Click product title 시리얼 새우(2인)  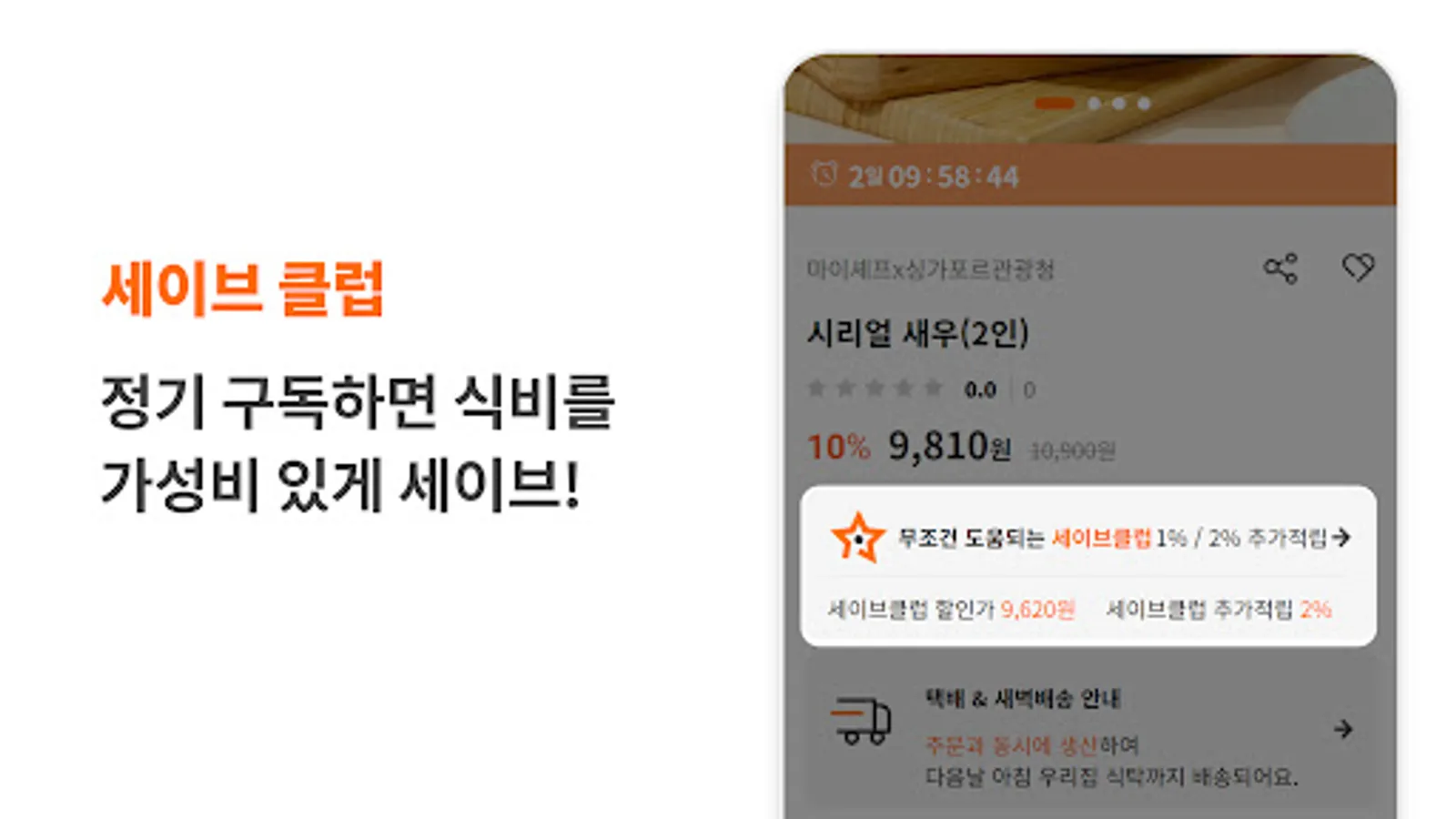click(917, 333)
